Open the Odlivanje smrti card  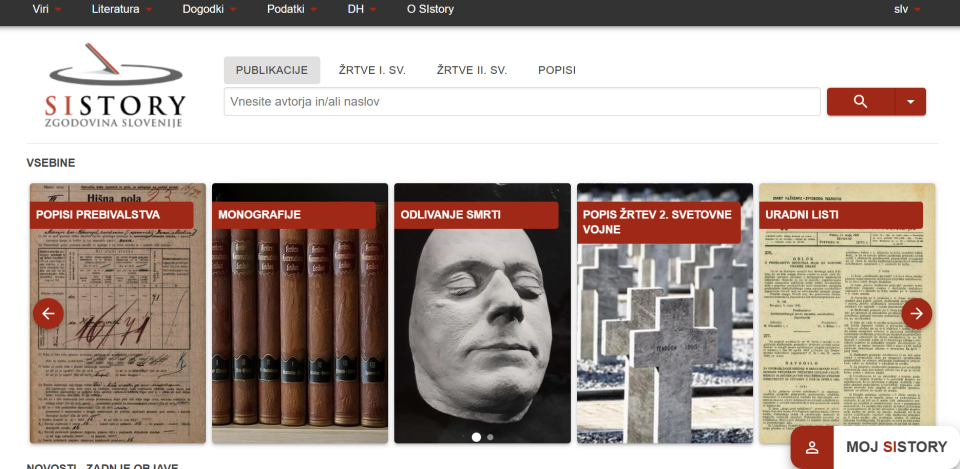point(482,313)
